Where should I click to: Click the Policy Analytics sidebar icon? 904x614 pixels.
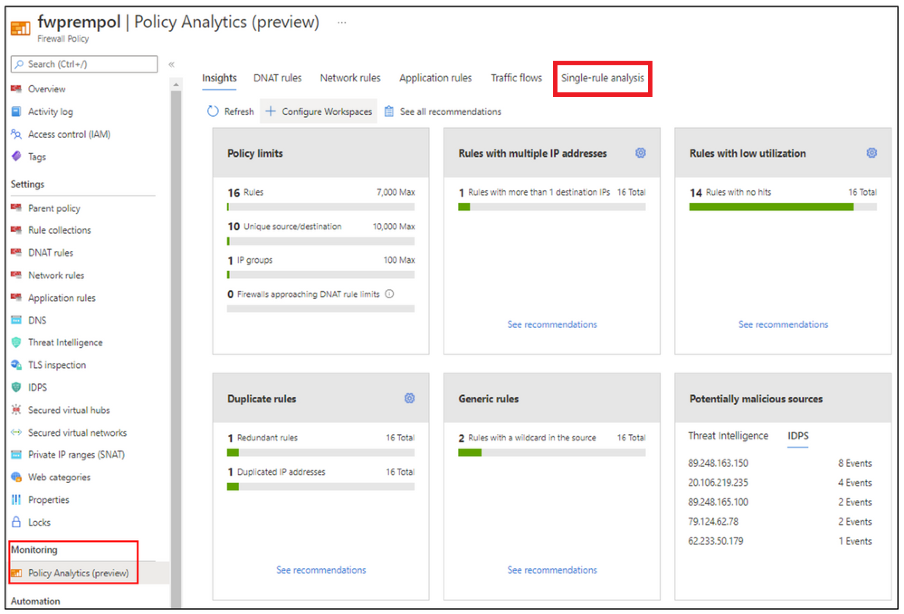[x=16, y=573]
